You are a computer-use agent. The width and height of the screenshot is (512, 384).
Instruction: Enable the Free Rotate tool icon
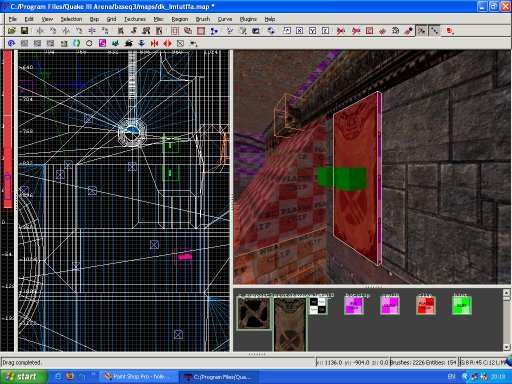[x=271, y=31]
